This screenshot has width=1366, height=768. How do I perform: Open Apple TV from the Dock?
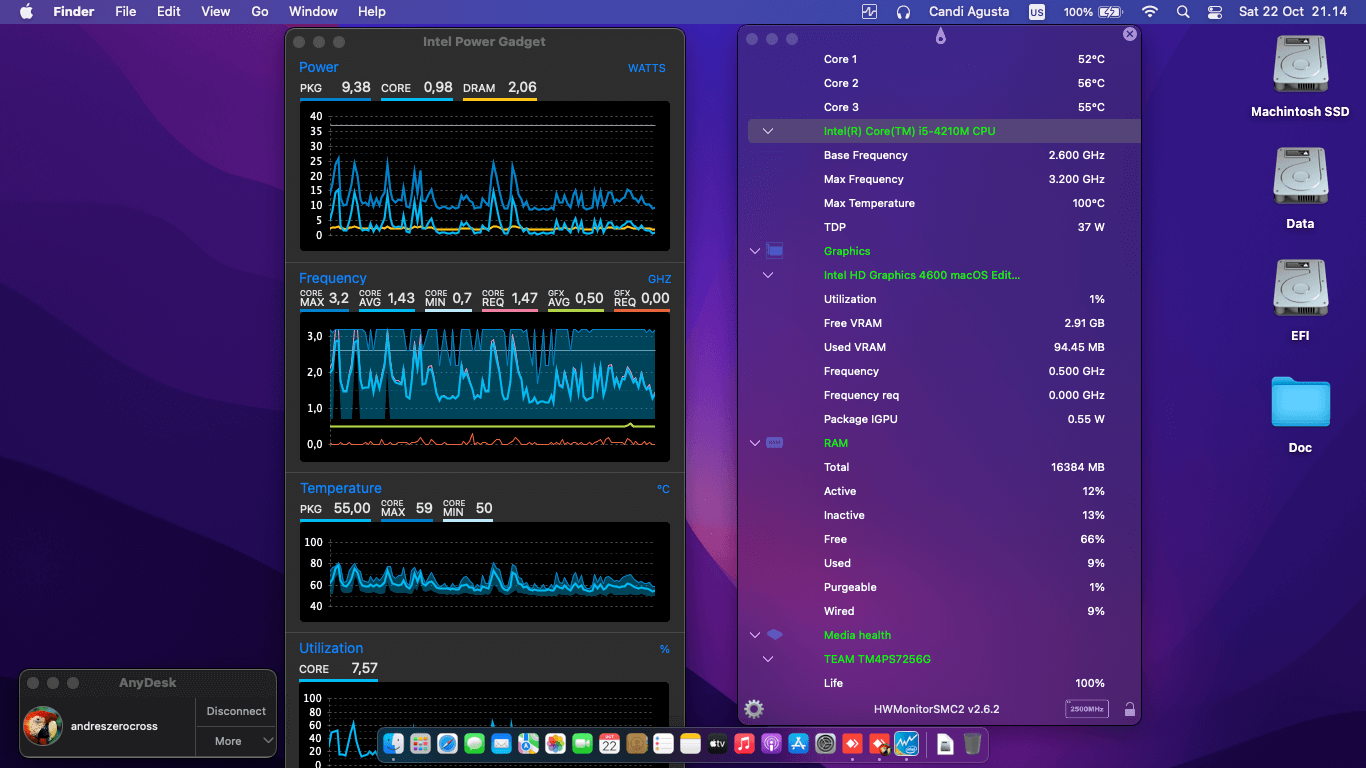pos(717,744)
